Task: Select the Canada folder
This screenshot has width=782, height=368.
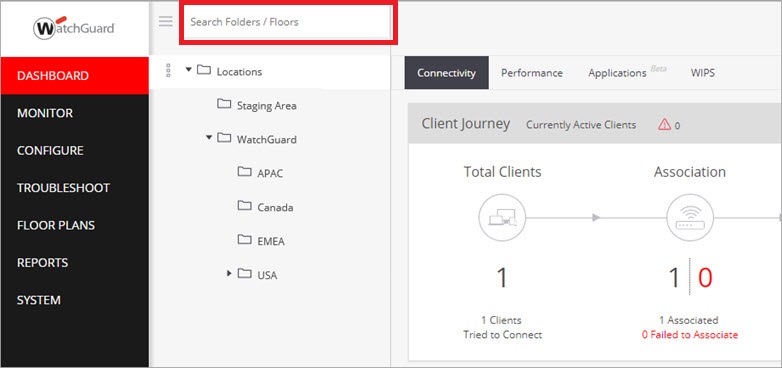Action: tap(275, 207)
